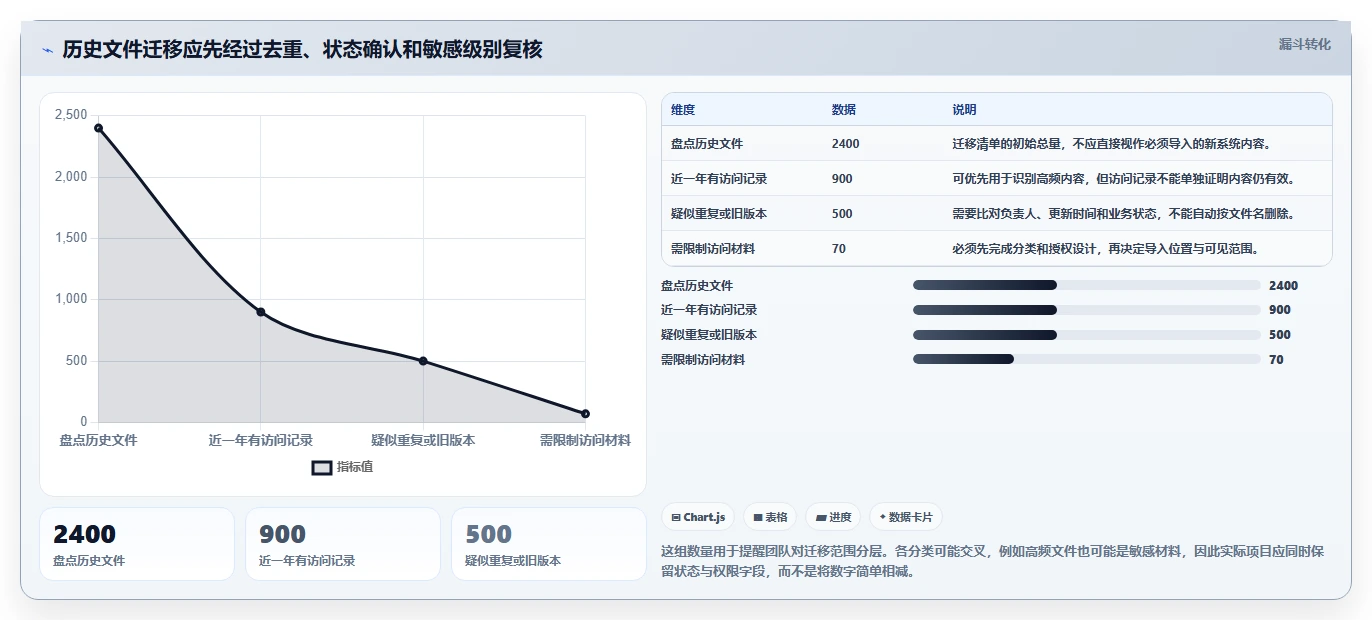The width and height of the screenshot is (1372, 620).
Task: Click the 需限制访问材料 label in the progress list
Action: coord(703,359)
